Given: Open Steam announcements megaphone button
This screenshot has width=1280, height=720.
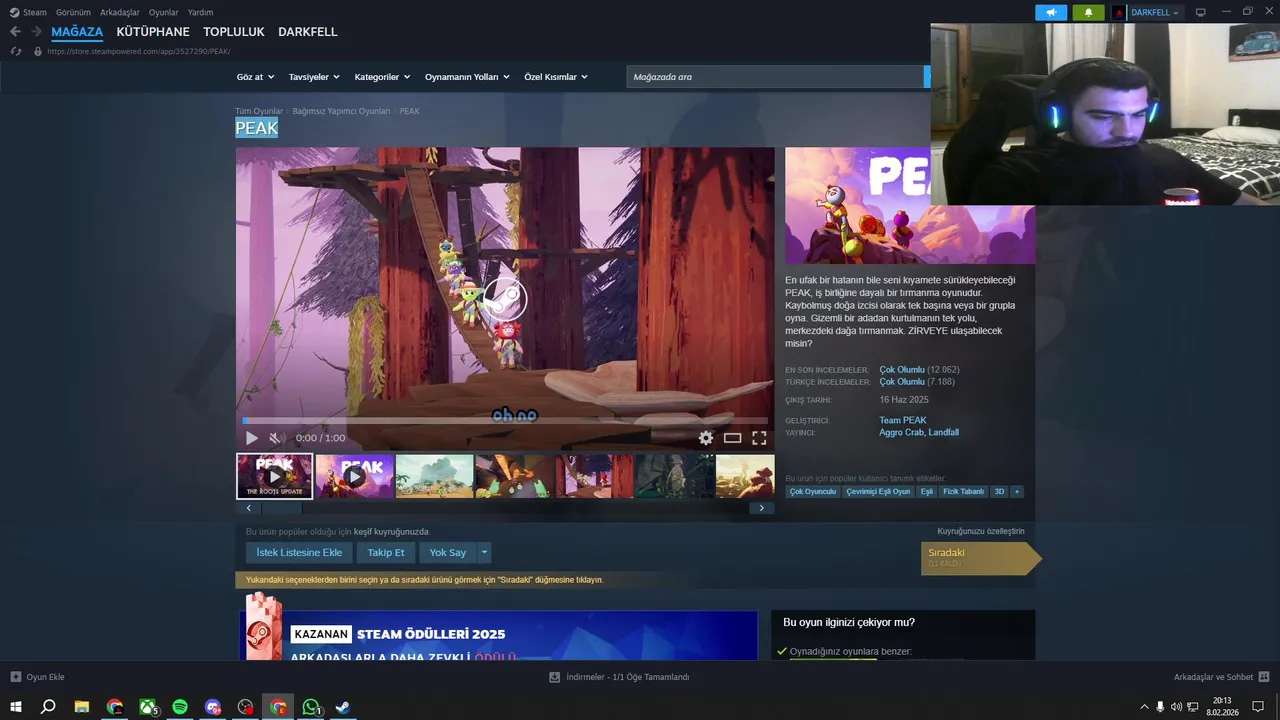Looking at the screenshot, I should [1051, 12].
